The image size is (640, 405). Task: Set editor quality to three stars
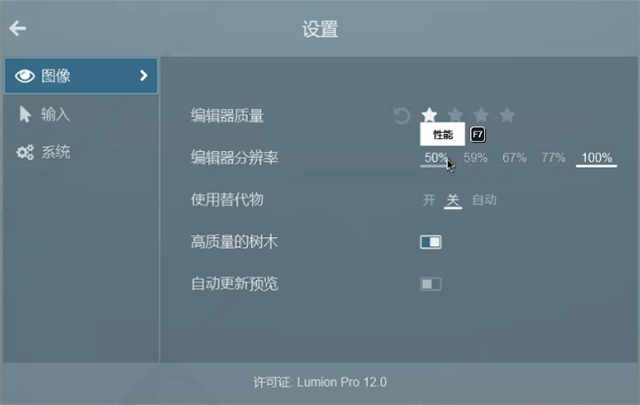click(x=481, y=115)
